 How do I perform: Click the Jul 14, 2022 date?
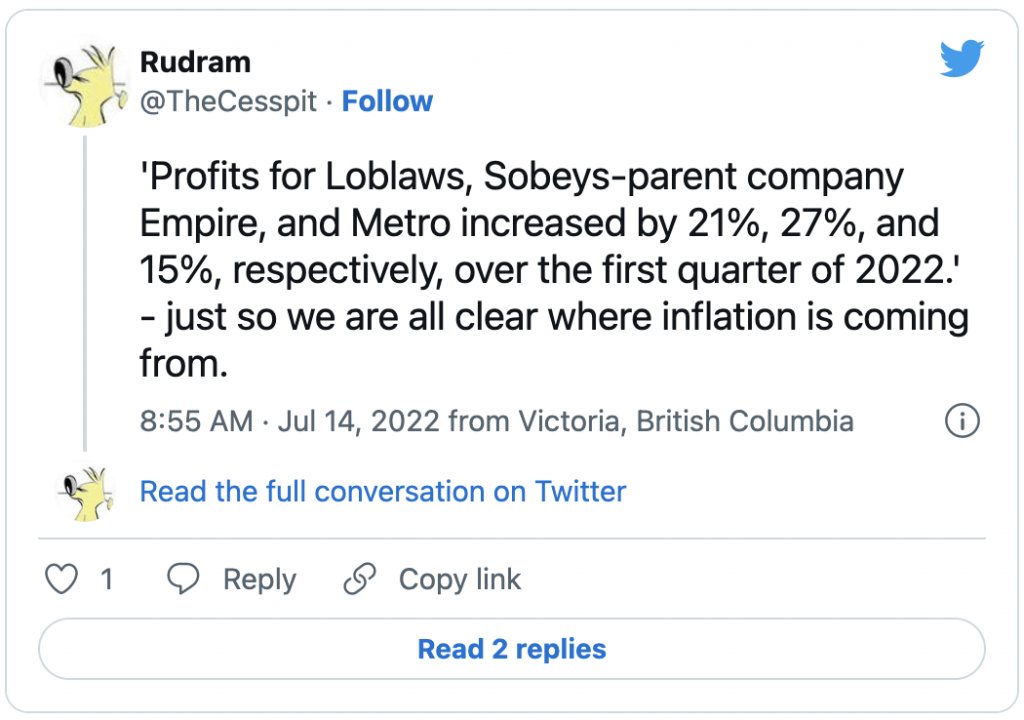point(358,421)
